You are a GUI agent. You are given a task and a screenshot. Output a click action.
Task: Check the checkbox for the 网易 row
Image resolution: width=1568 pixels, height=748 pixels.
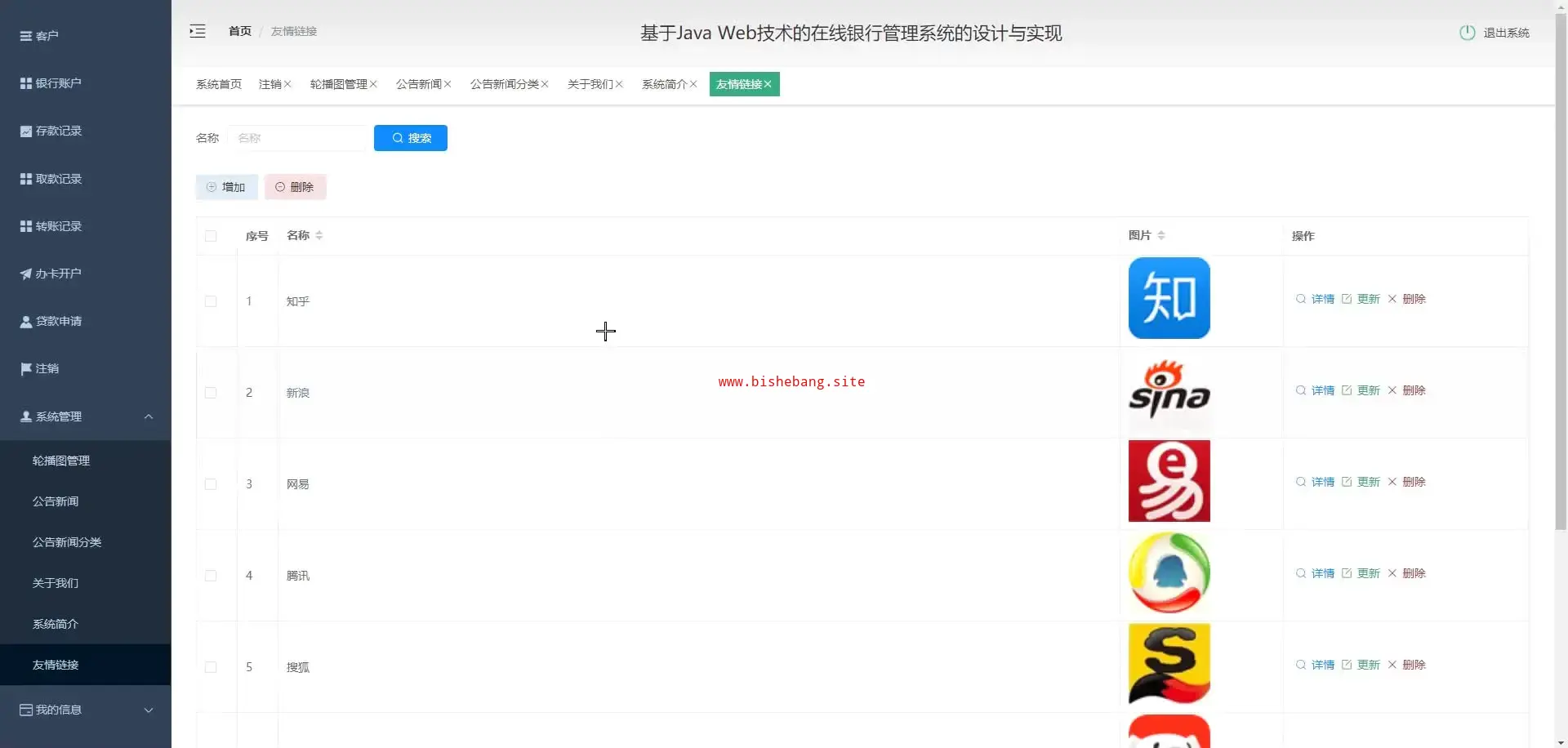click(211, 484)
